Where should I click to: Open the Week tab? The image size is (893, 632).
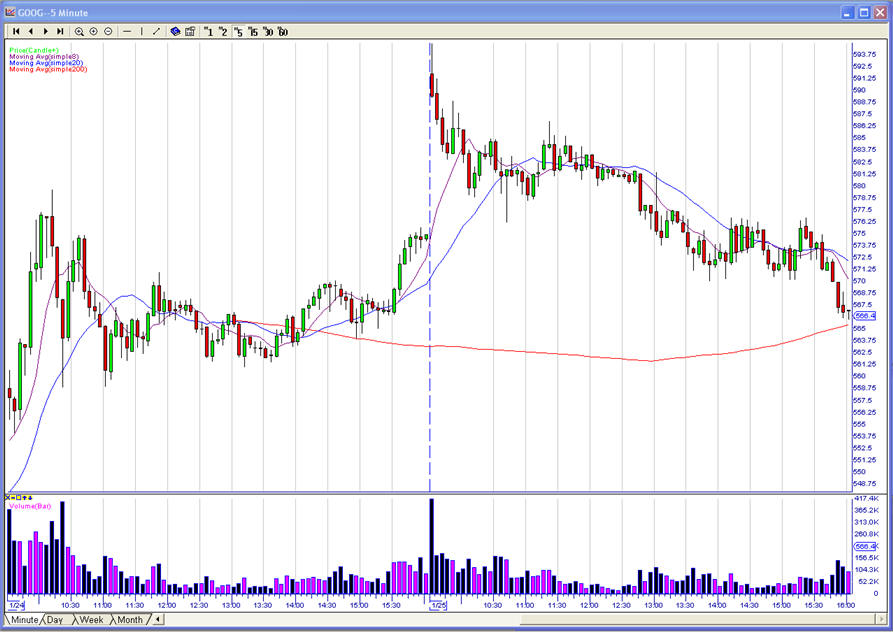pyautogui.click(x=91, y=620)
